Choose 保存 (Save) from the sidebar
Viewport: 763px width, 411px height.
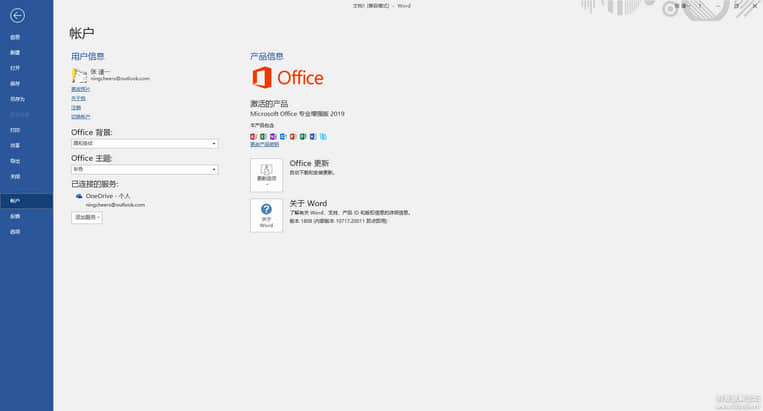point(15,84)
